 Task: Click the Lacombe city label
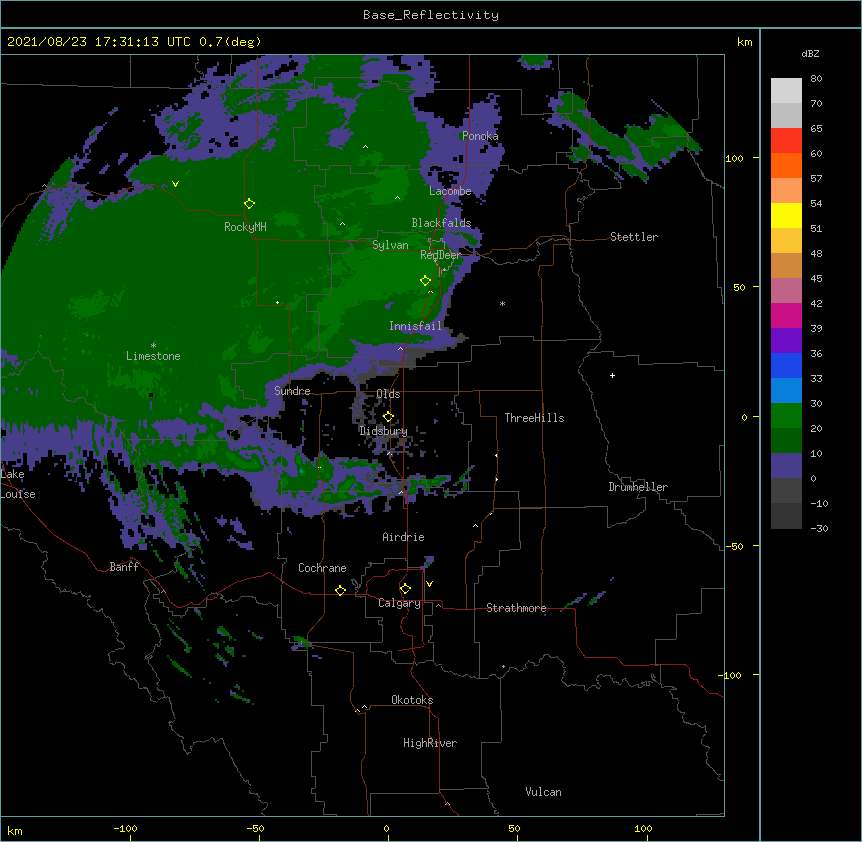click(x=450, y=191)
